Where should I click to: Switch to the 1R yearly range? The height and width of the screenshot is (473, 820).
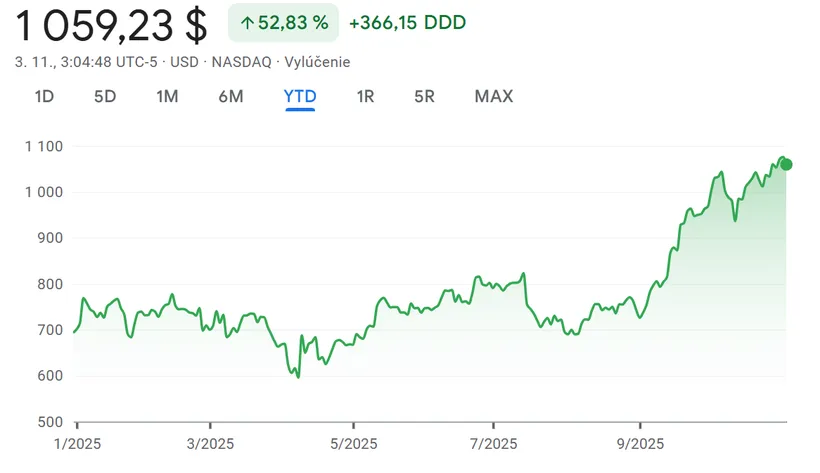click(365, 96)
